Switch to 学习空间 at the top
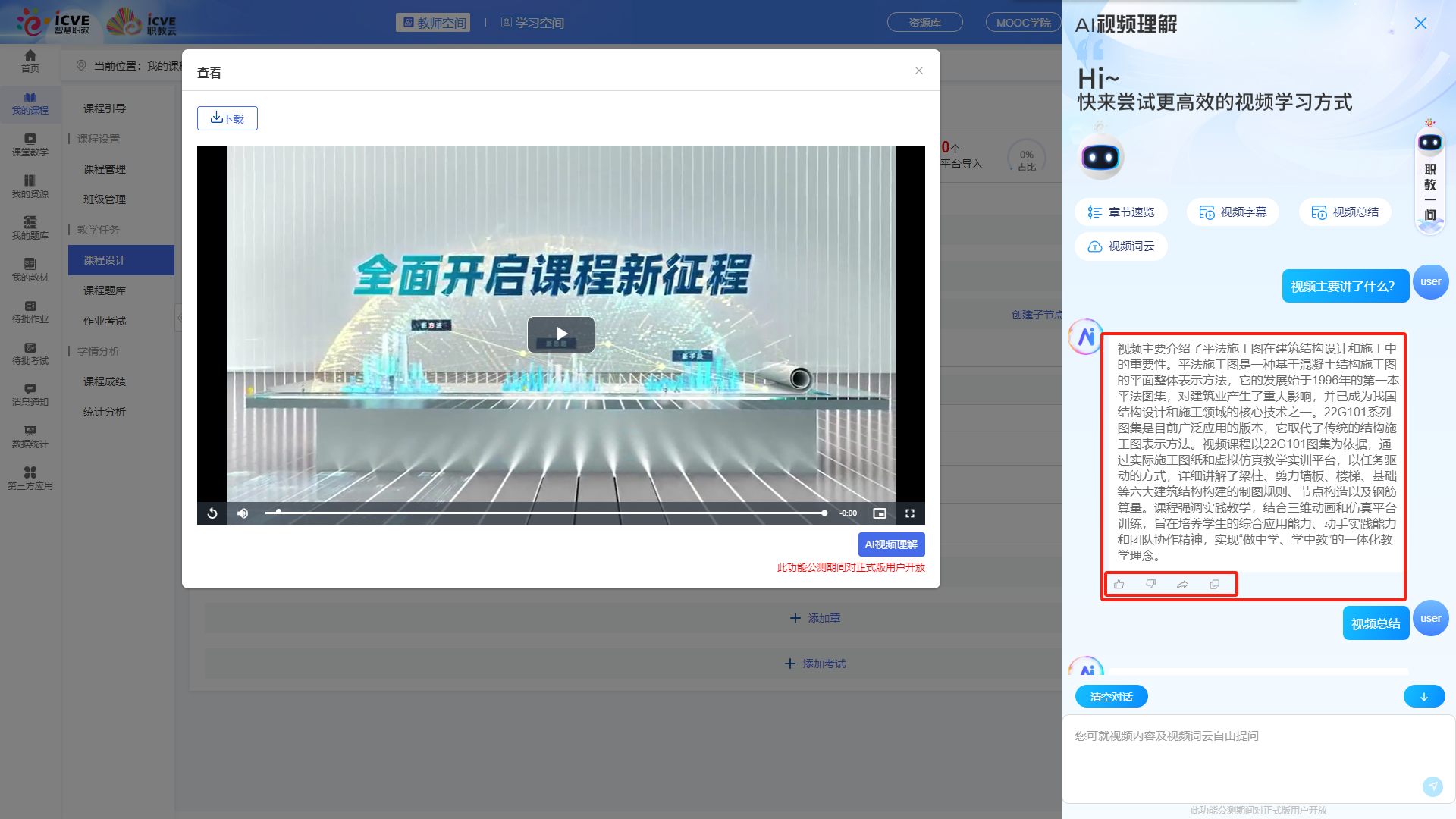 533,22
